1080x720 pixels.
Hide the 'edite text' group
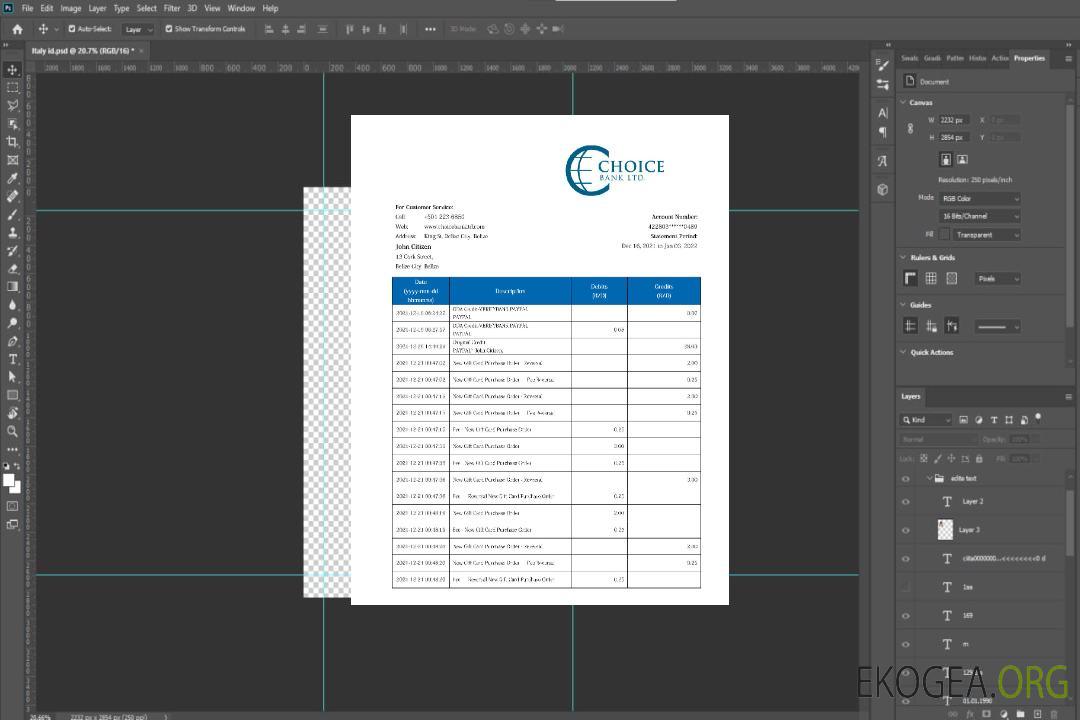[x=906, y=479]
